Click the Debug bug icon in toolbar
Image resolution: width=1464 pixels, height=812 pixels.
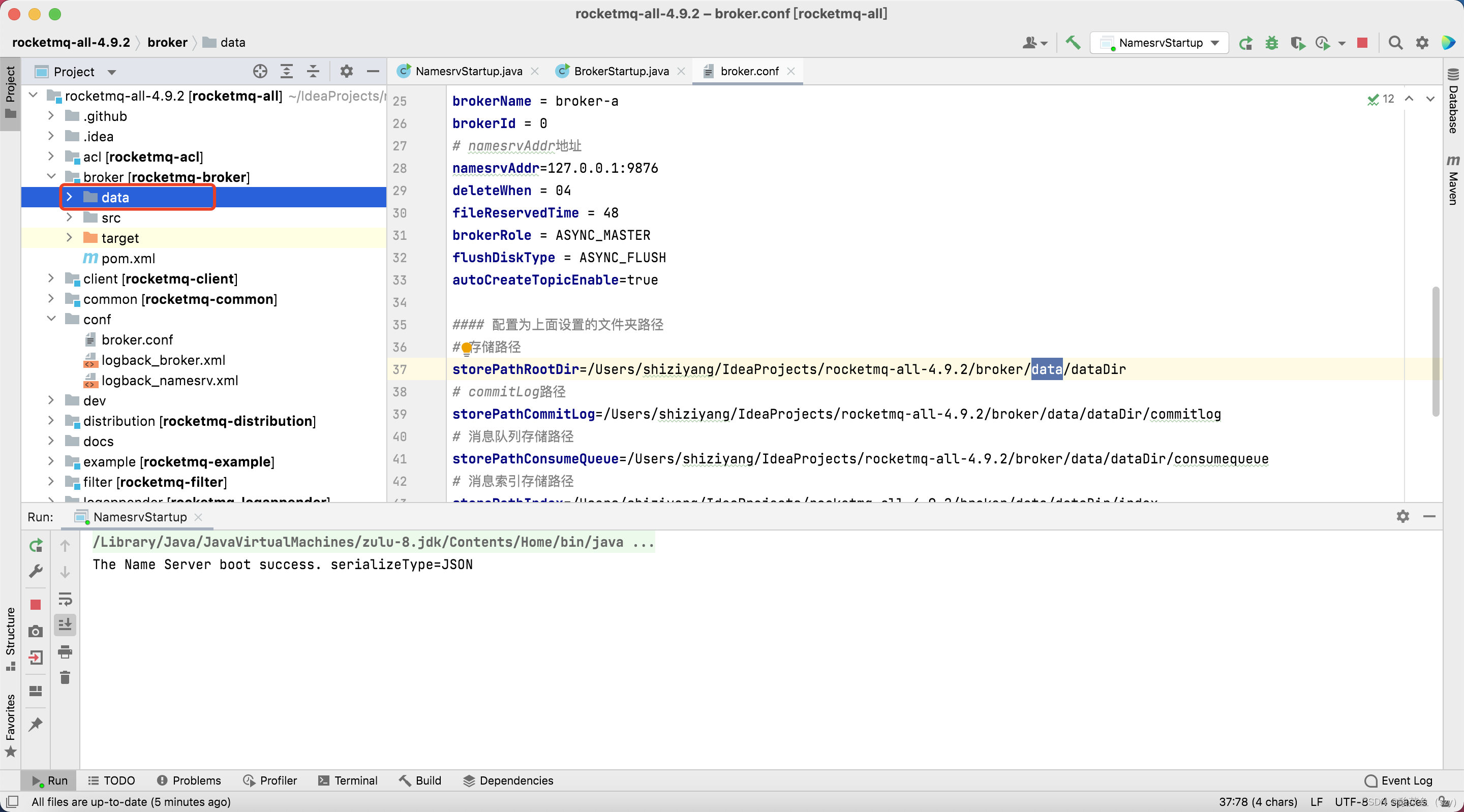pyautogui.click(x=1271, y=43)
